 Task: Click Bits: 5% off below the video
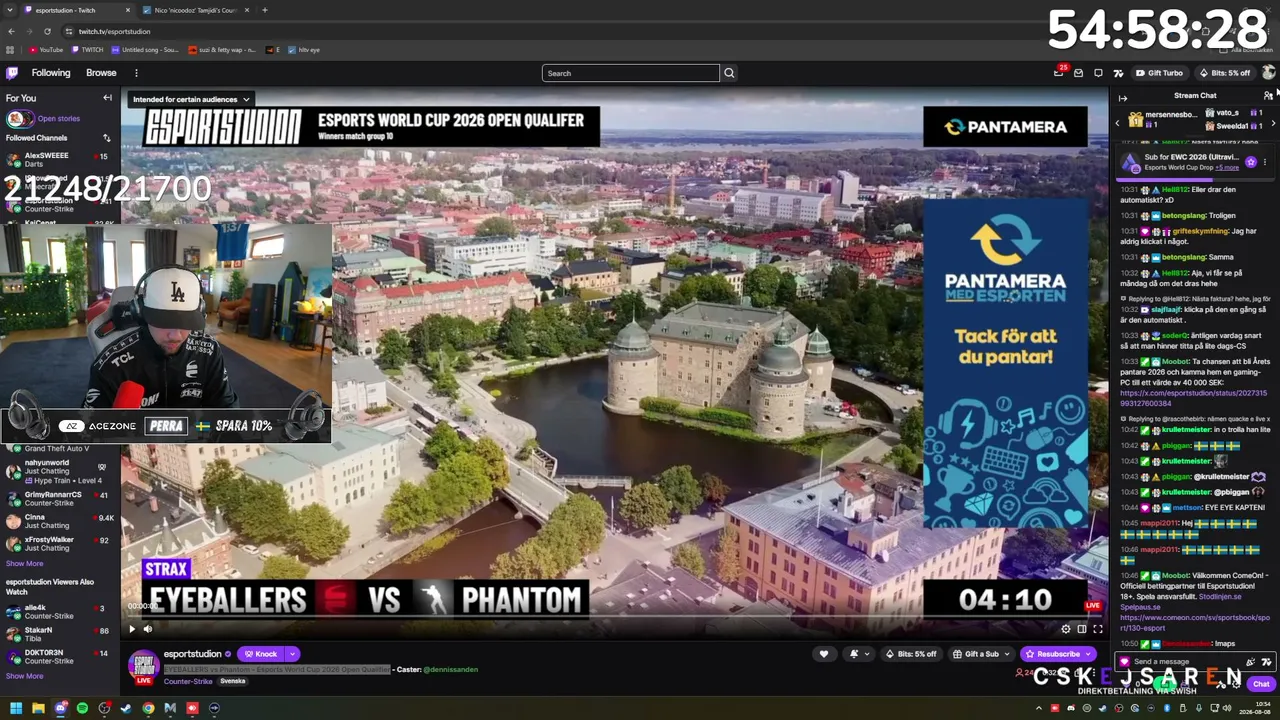[910, 654]
